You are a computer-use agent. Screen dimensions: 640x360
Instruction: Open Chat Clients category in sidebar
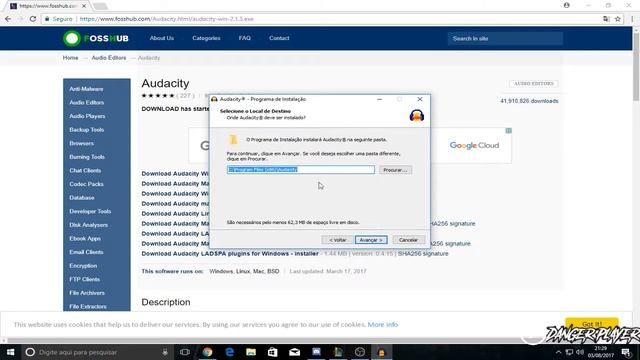[x=85, y=171]
